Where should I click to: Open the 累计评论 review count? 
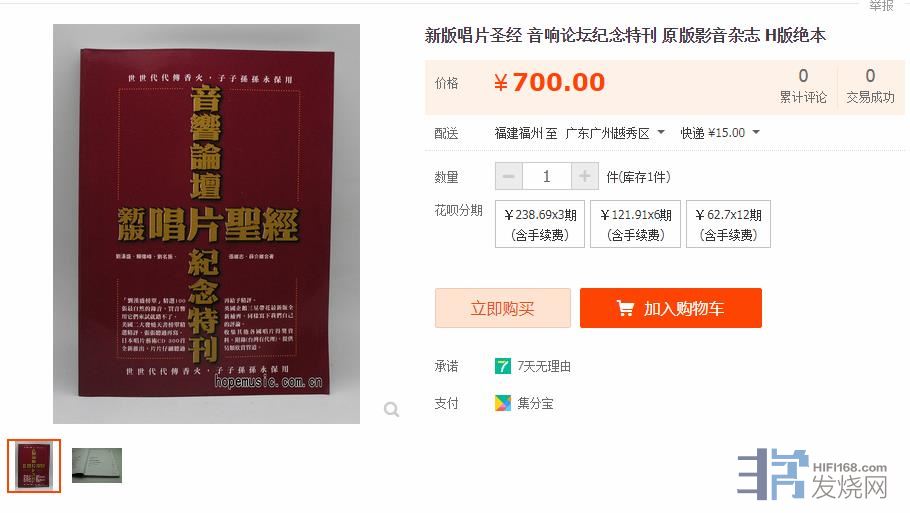[803, 86]
